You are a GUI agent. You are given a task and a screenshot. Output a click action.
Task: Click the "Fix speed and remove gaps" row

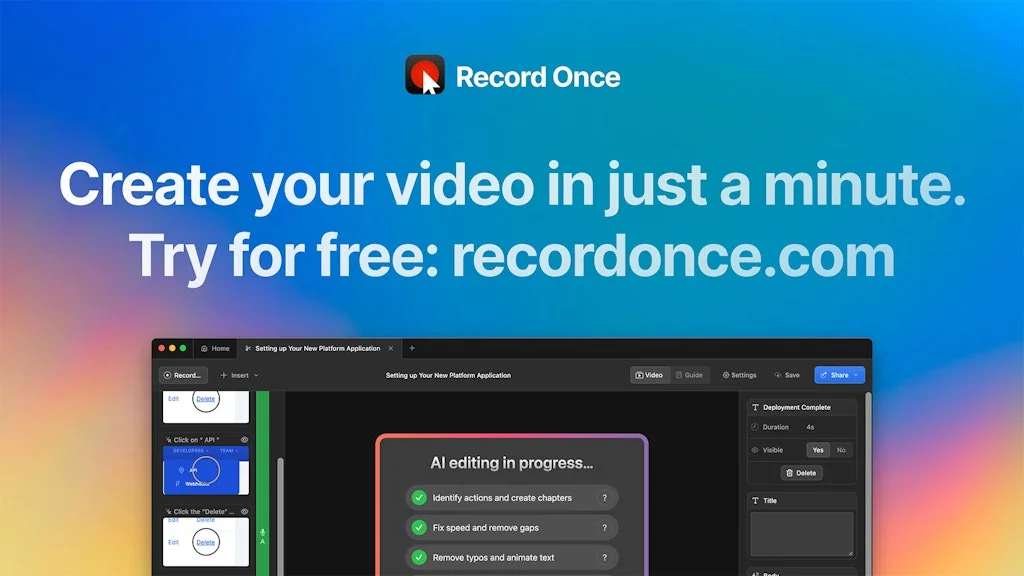[511, 528]
